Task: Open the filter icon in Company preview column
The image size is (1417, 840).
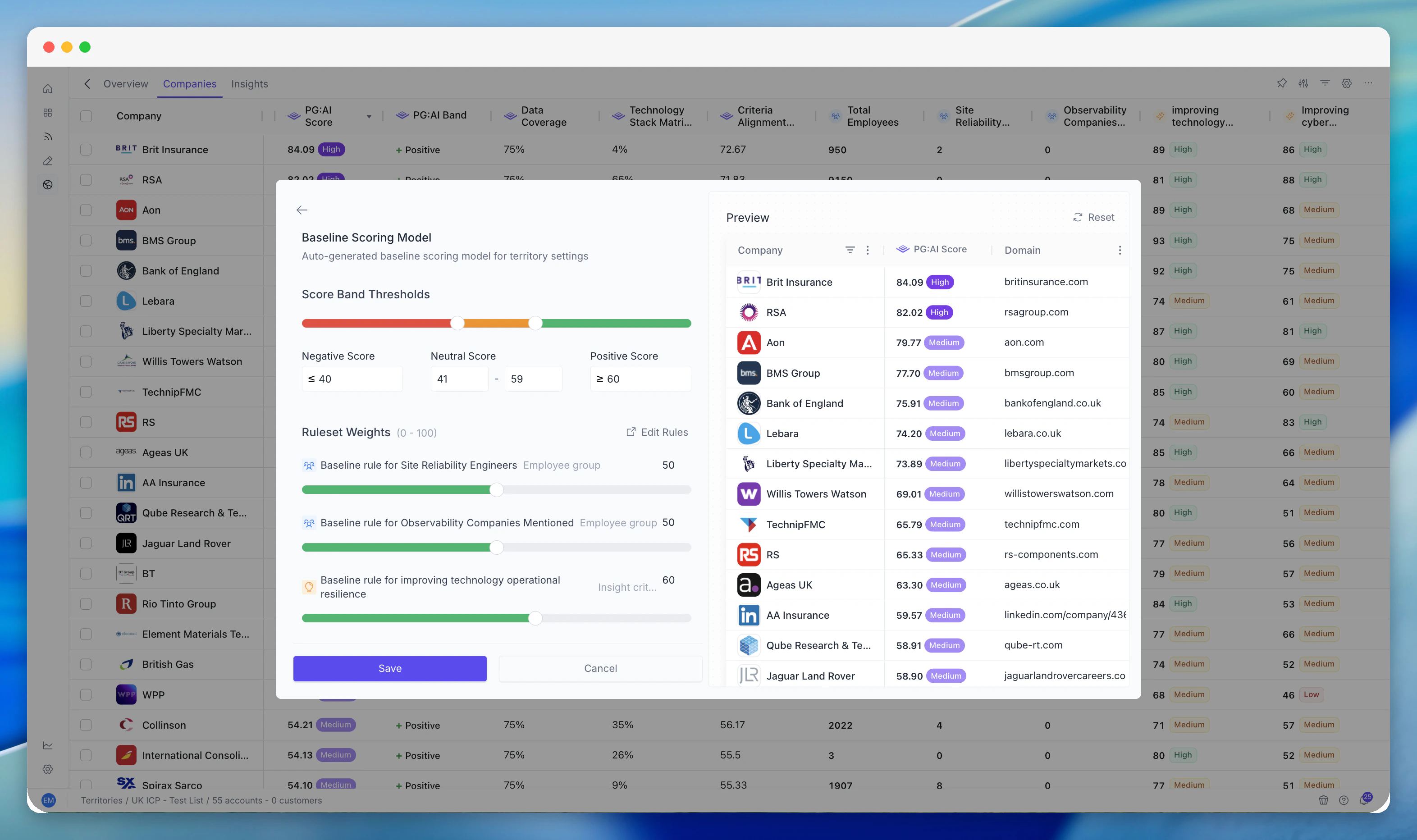Action: (x=850, y=250)
